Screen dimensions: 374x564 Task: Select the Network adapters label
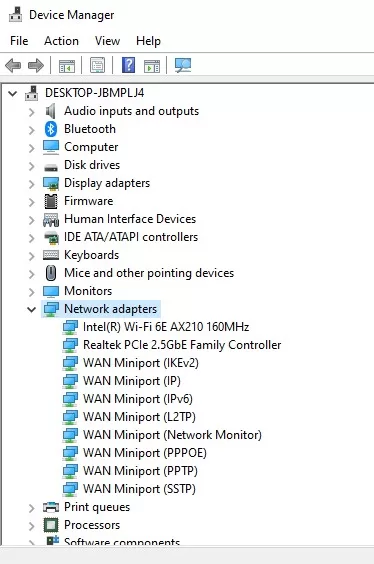pos(110,309)
